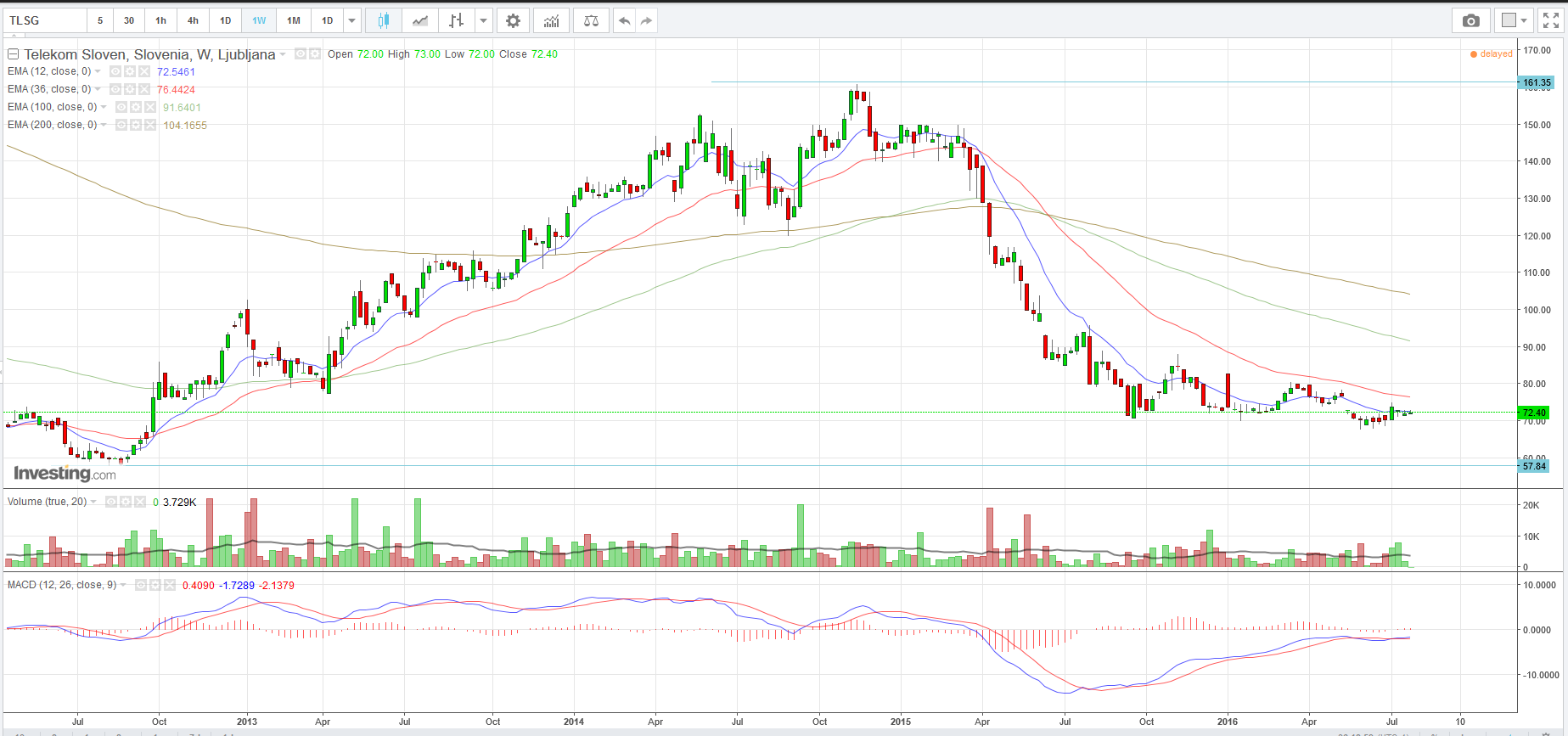Expand EMA (200, close, 0) options arrow
The height and width of the screenshot is (736, 1568).
104,125
